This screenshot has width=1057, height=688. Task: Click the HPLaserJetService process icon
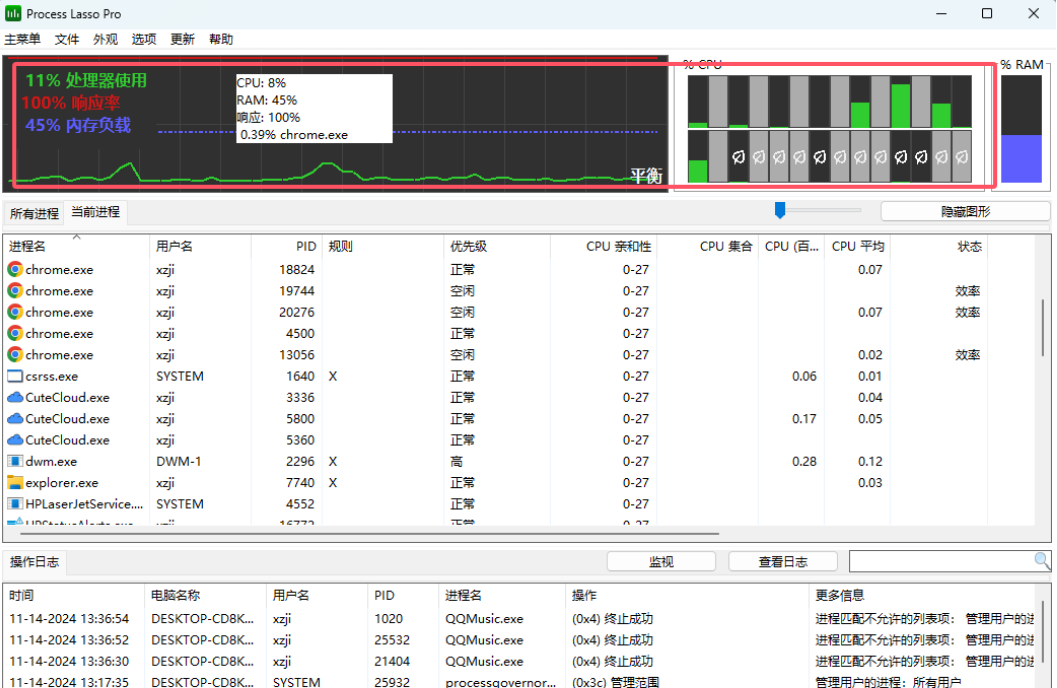tap(15, 504)
